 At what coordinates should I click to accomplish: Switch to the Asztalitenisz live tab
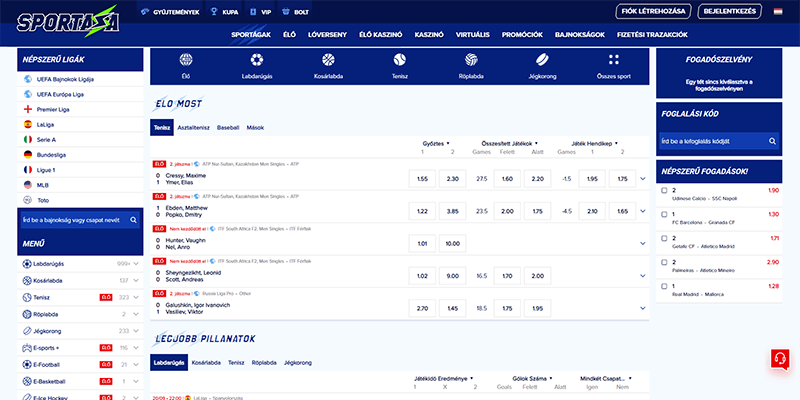pyautogui.click(x=193, y=128)
